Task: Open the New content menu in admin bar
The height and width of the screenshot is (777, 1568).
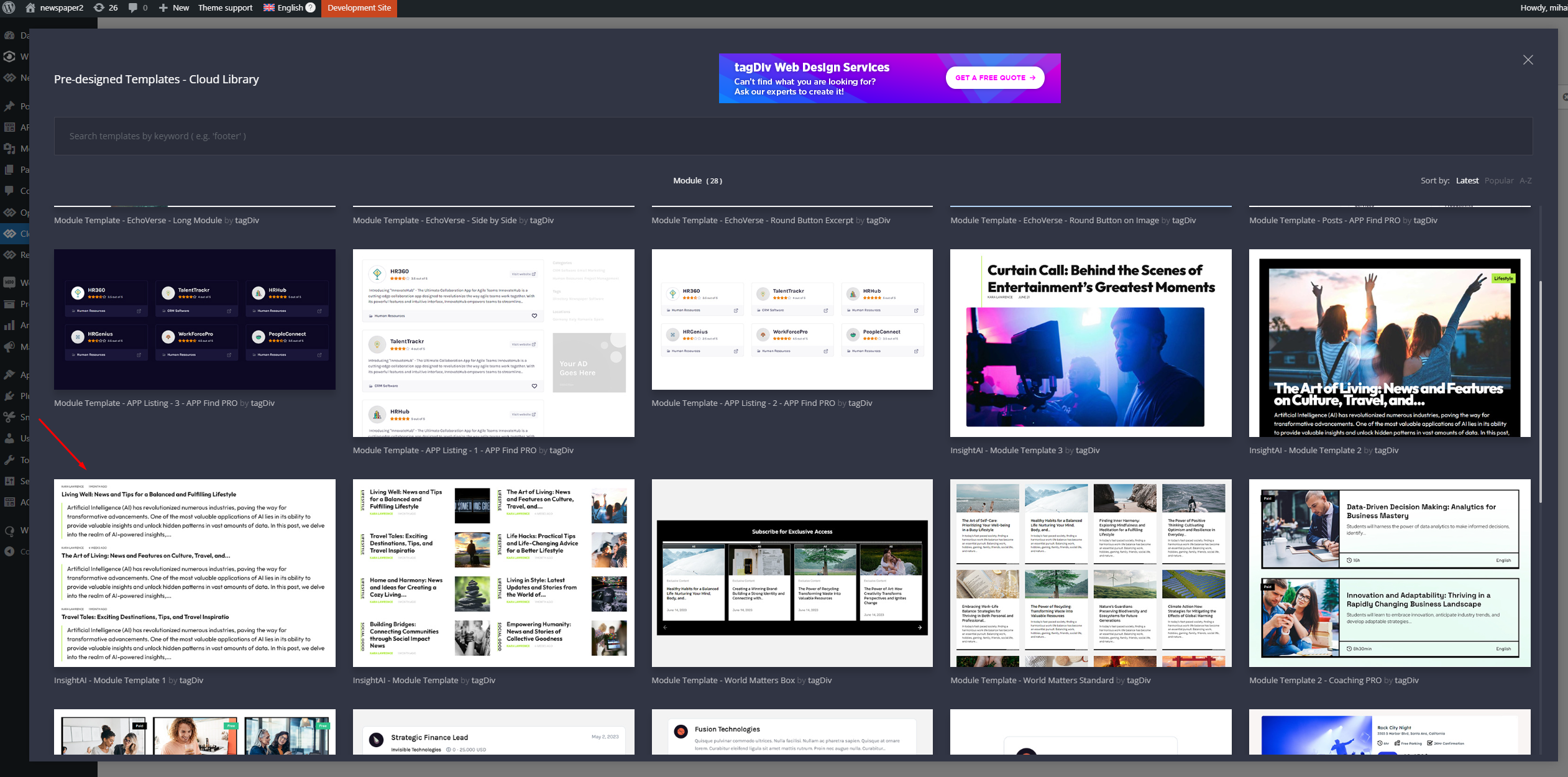Action: click(174, 7)
